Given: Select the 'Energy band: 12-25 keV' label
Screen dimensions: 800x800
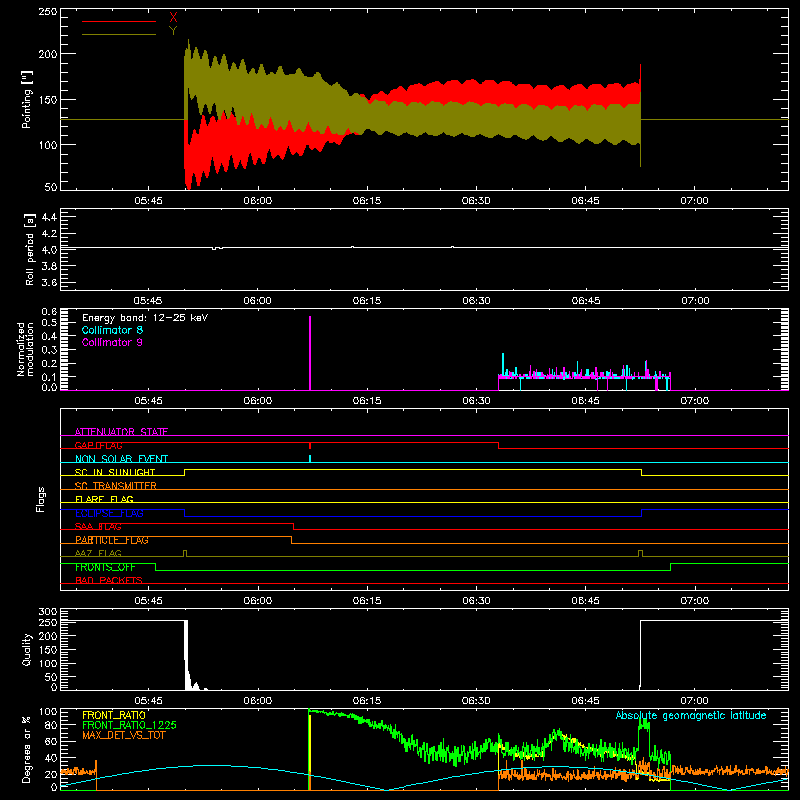Looking at the screenshot, I should (145, 318).
